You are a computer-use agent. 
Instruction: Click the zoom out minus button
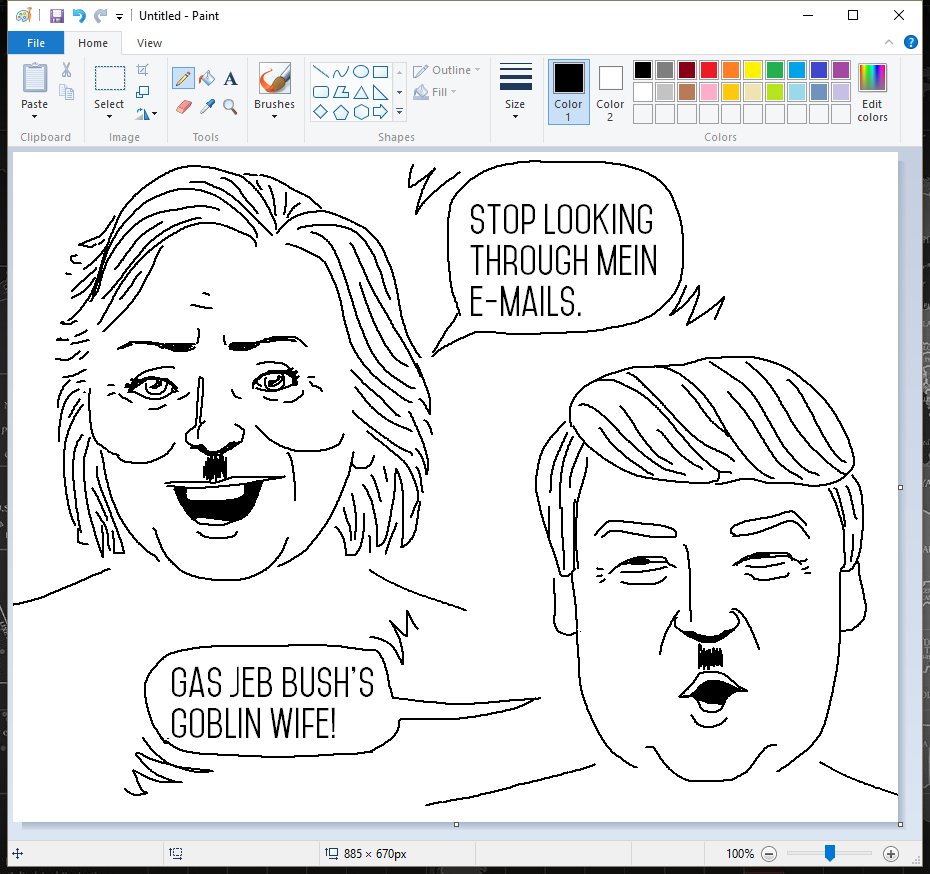[769, 854]
